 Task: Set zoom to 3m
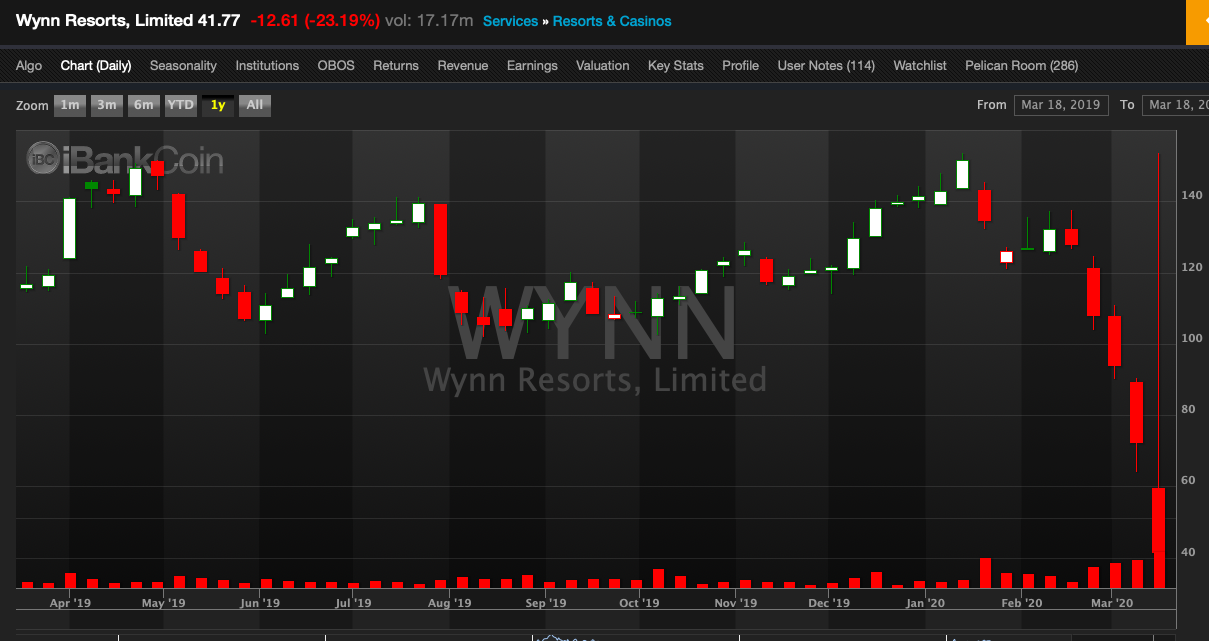pos(107,105)
